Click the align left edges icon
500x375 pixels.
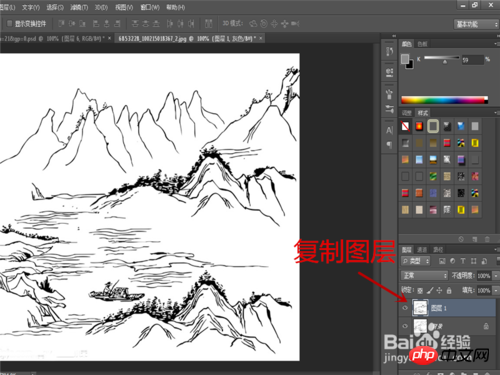pyautogui.click(x=96, y=24)
